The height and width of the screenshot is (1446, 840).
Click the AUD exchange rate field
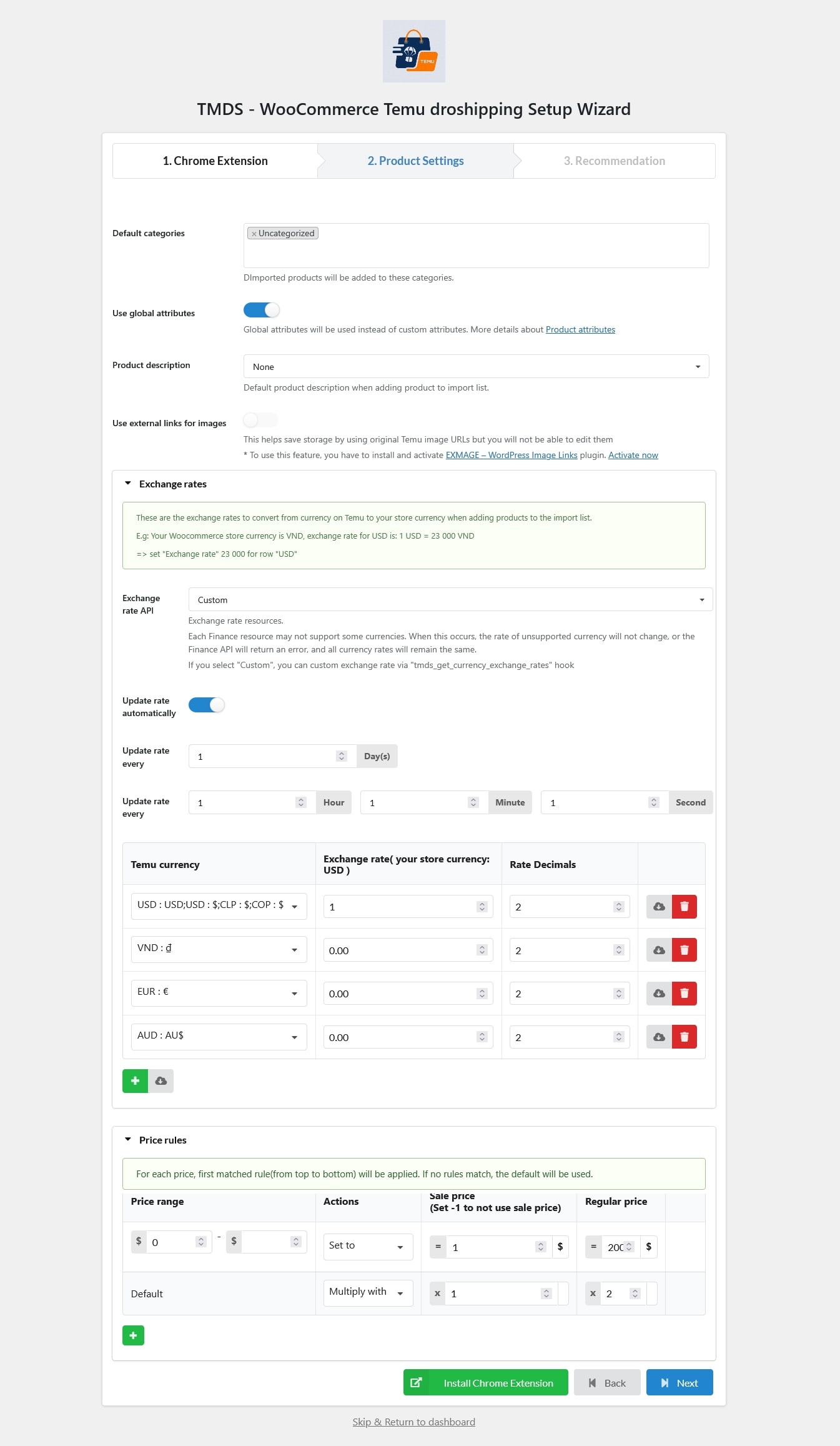[408, 1037]
